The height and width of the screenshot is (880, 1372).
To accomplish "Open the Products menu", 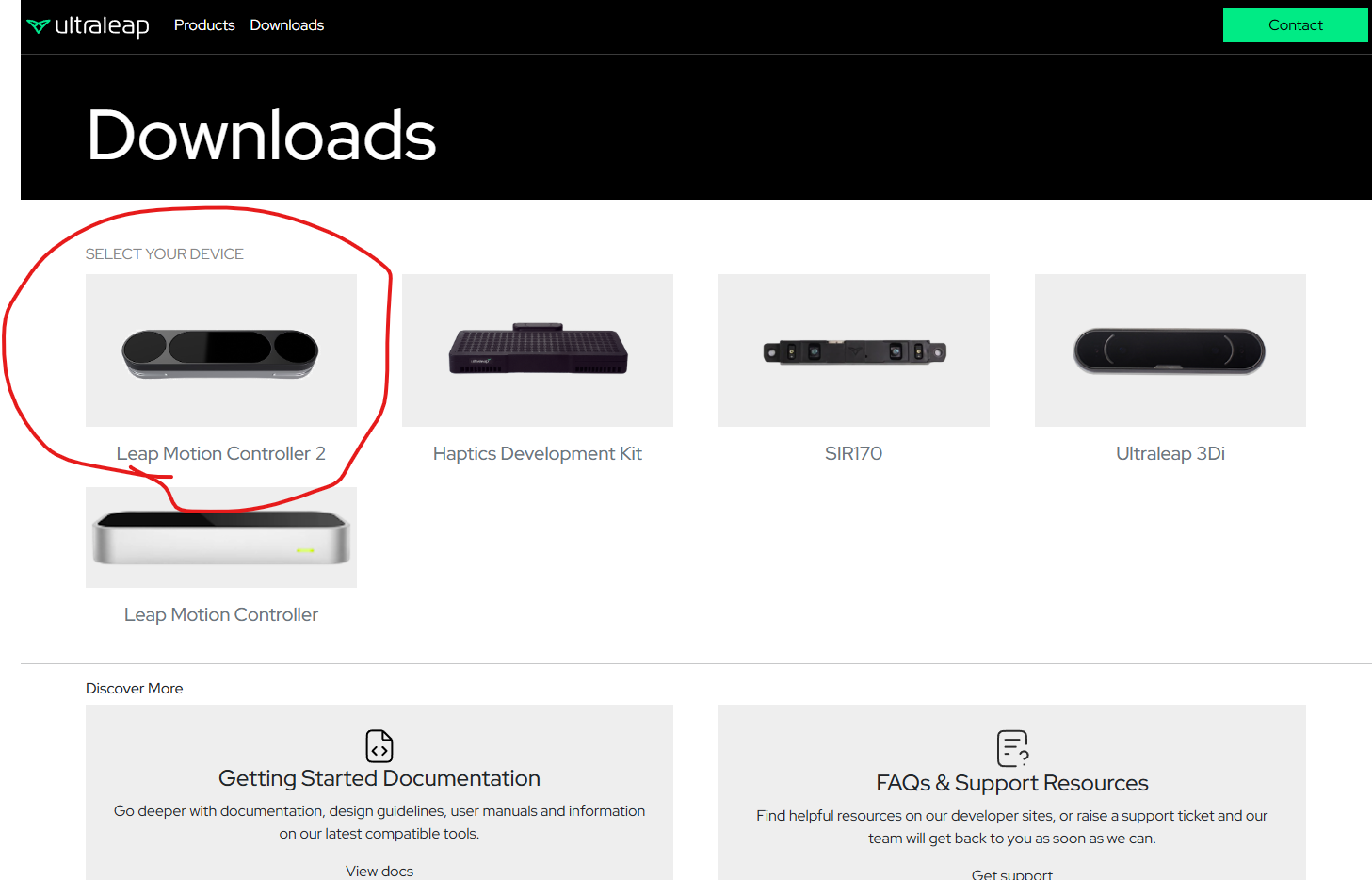I will (204, 25).
